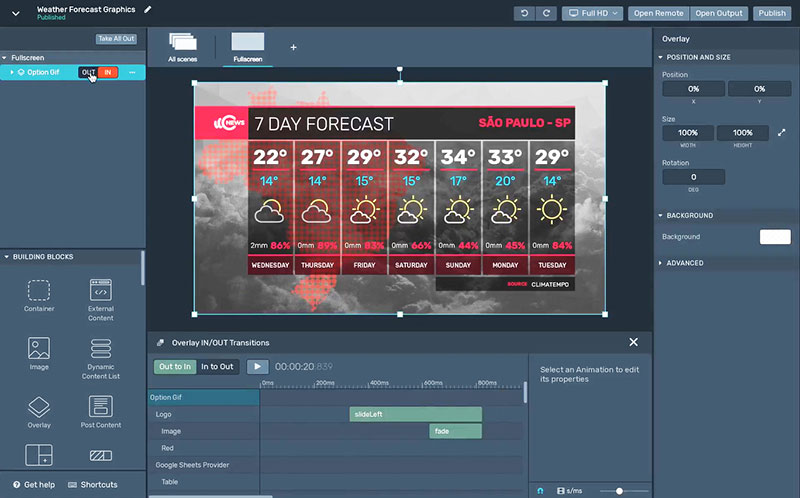800x498 pixels.
Task: Switch transition mode to In to Out
Action: tap(217, 367)
